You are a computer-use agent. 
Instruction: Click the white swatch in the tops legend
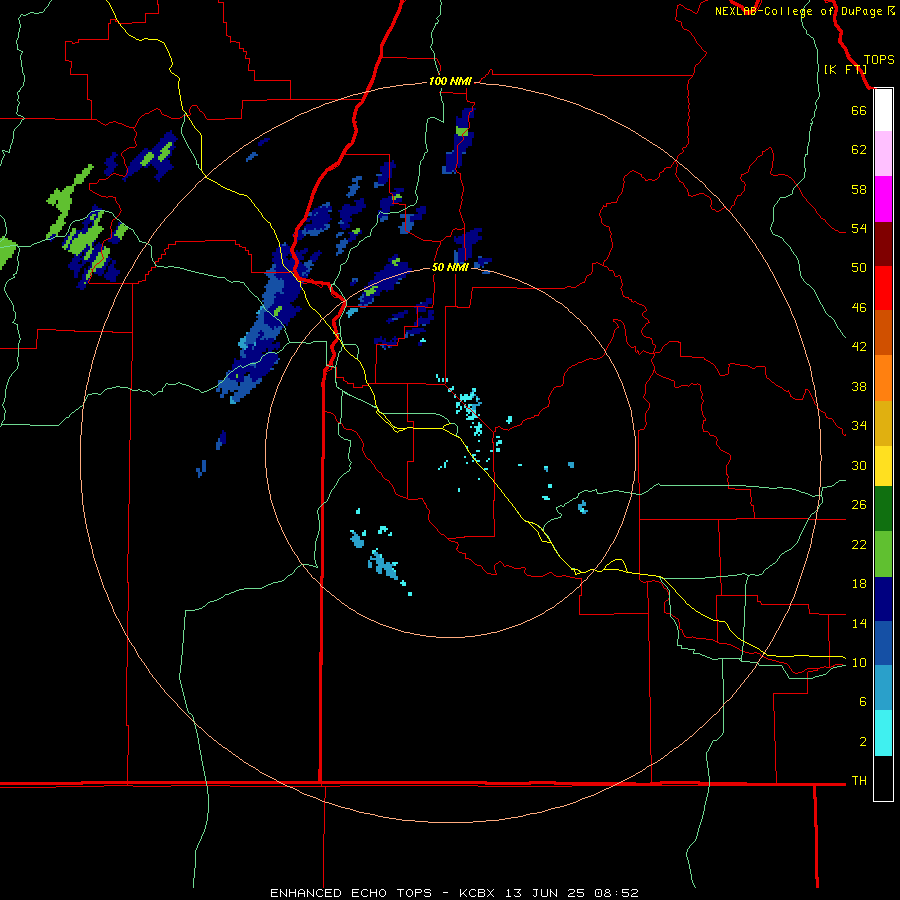pos(883,110)
